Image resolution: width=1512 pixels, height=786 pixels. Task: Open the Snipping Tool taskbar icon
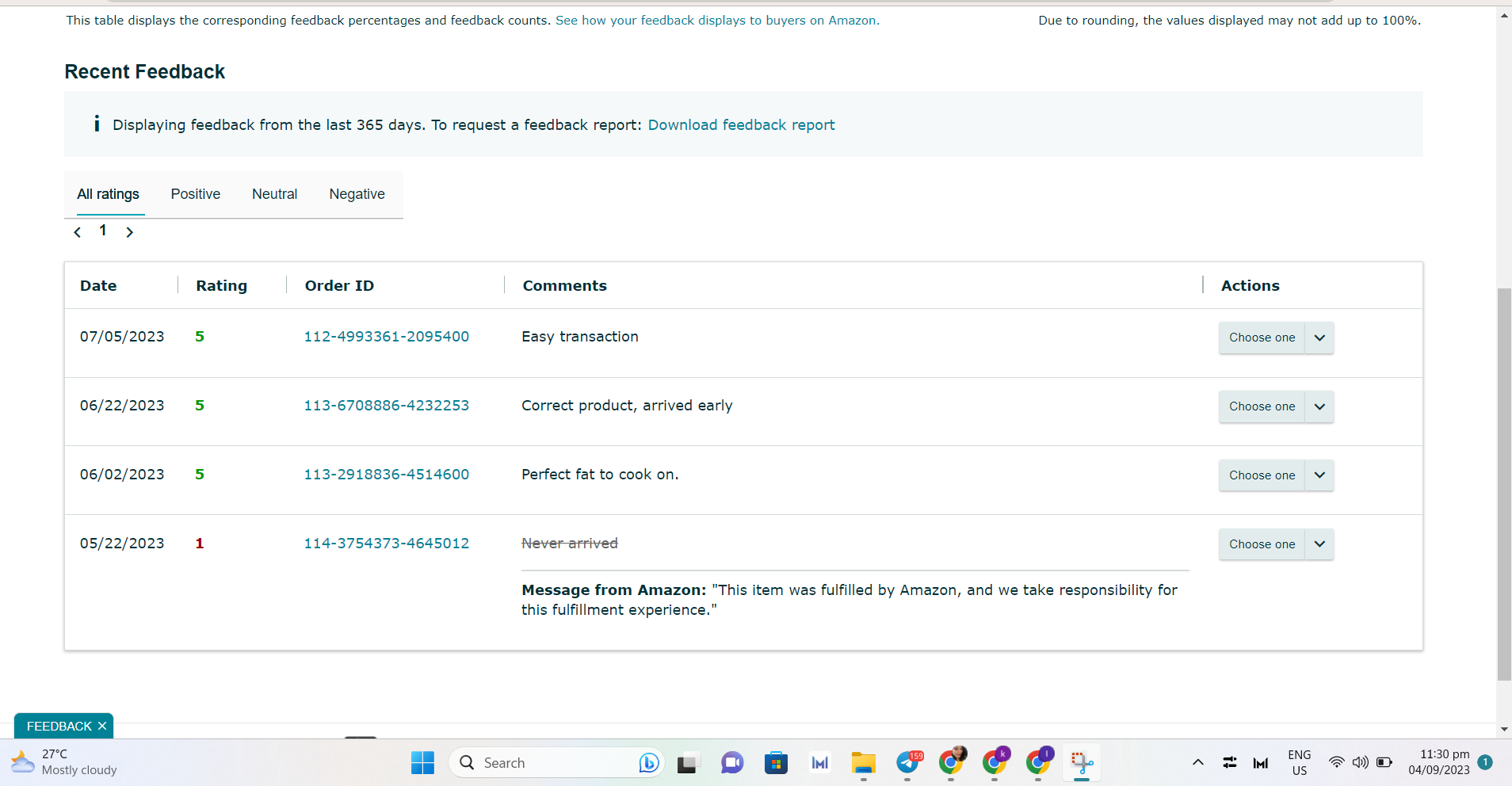pos(1082,763)
